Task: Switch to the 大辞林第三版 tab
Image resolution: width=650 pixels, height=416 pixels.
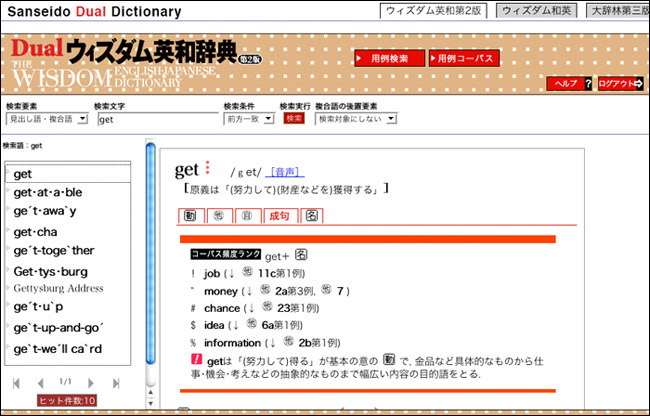Action: tap(618, 11)
